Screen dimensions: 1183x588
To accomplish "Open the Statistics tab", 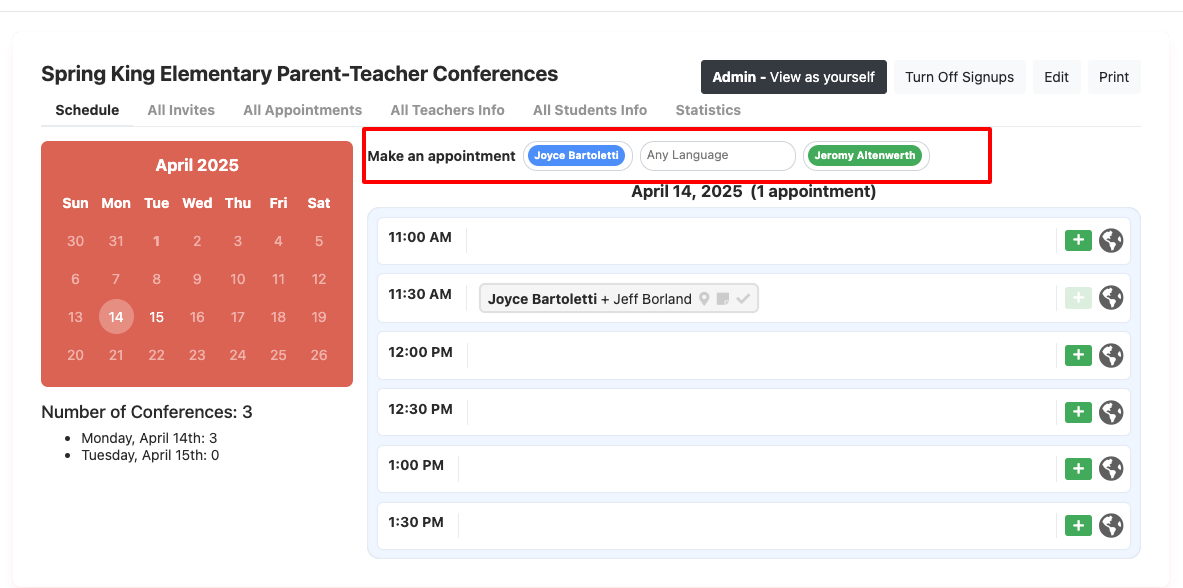I will tap(708, 110).
